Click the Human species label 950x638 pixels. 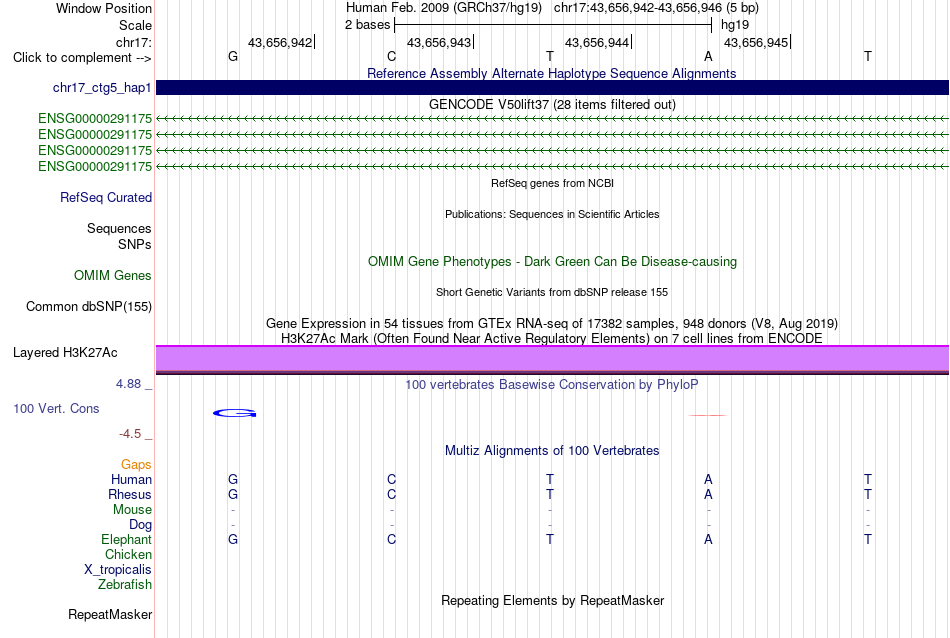click(131, 480)
